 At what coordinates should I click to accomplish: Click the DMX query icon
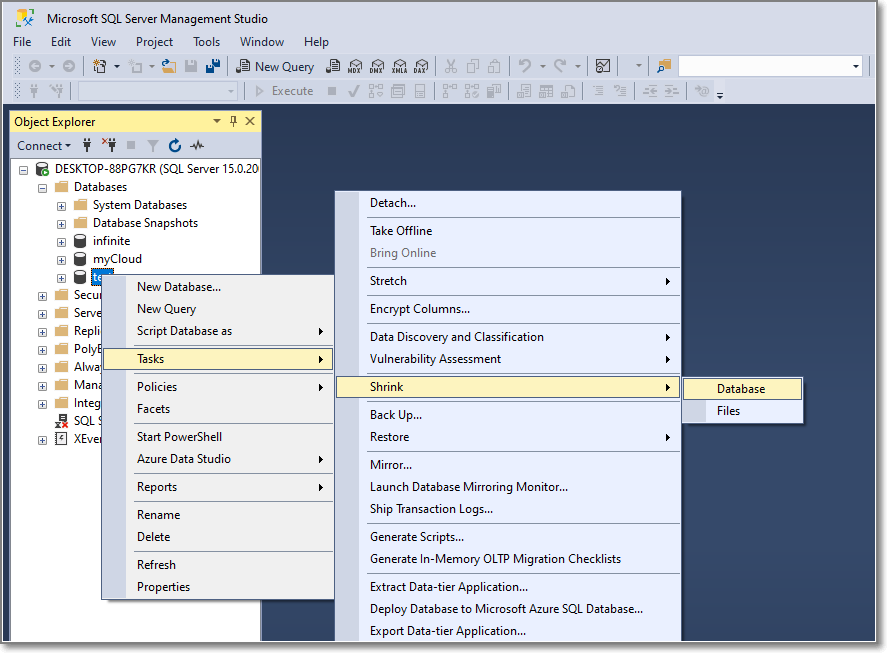pos(377,66)
